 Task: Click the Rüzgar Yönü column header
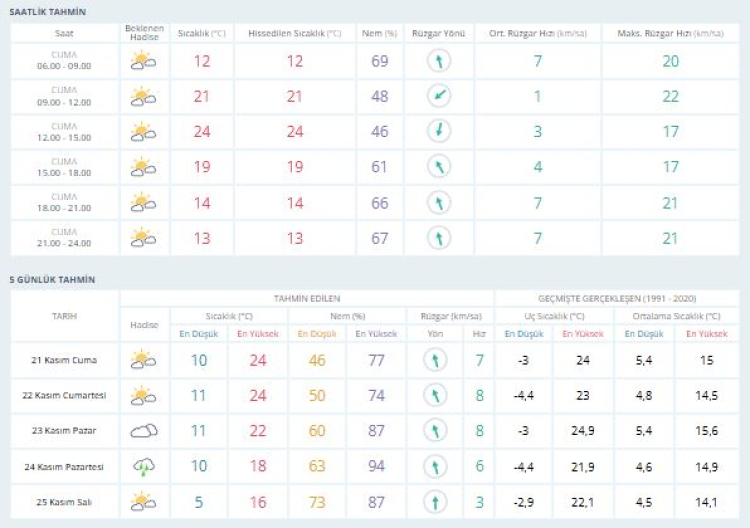tap(436, 33)
